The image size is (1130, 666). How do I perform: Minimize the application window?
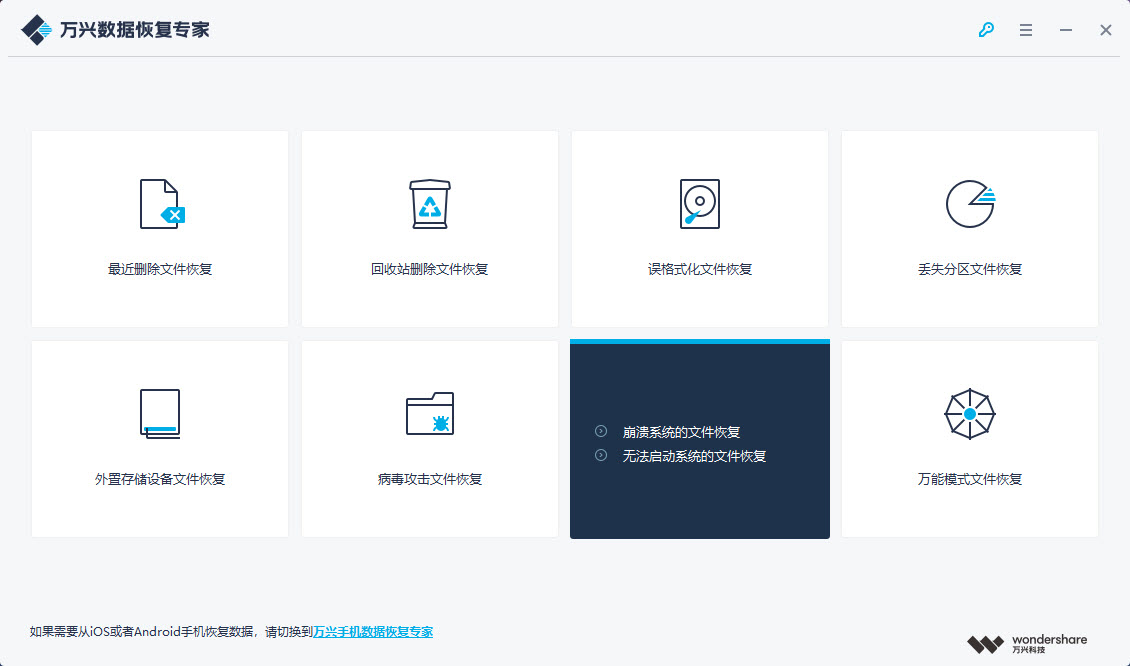[1066, 30]
